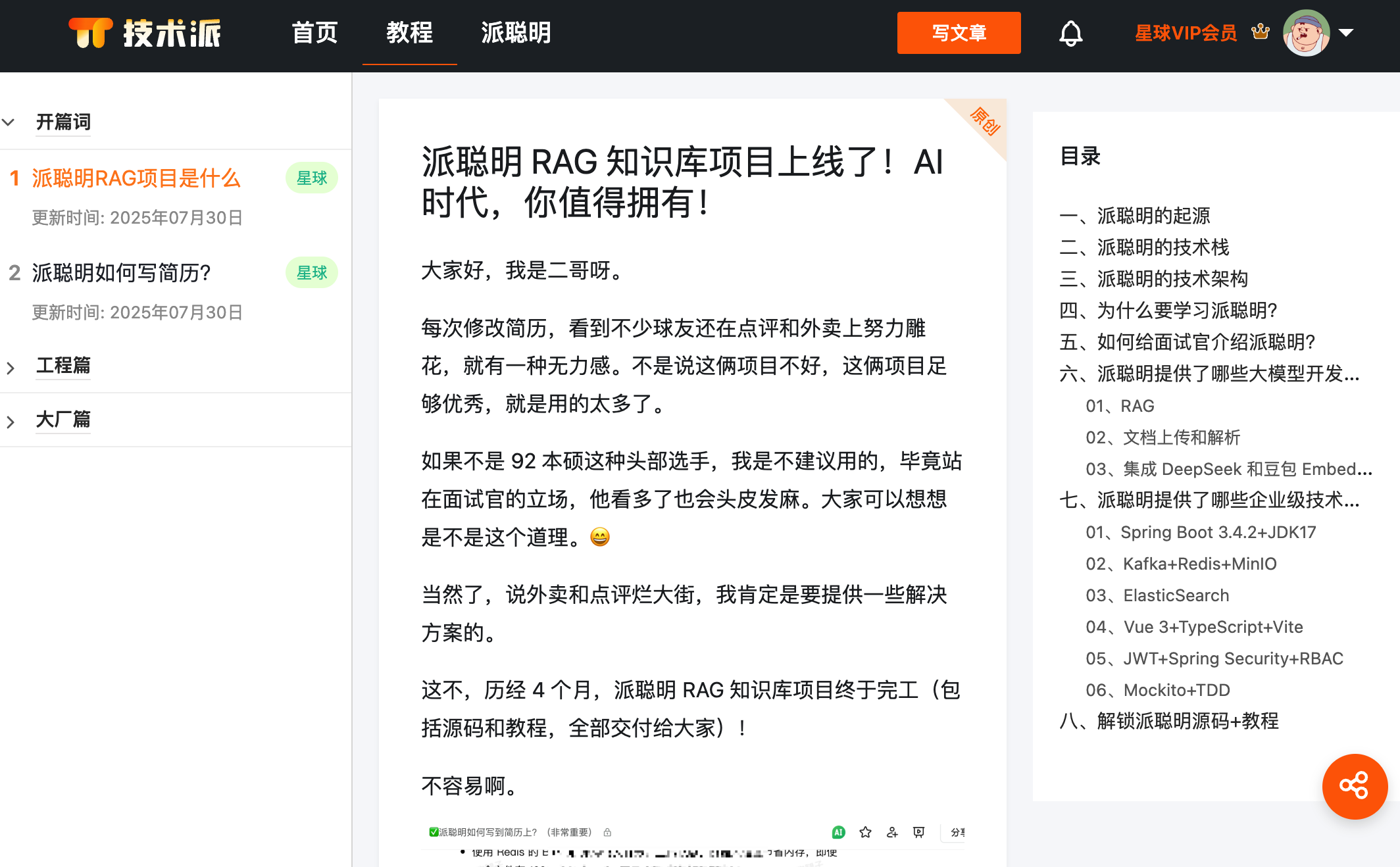Click 星球 badge for 派聪明如何写简历
This screenshot has height=867, width=1400.
pos(312,272)
